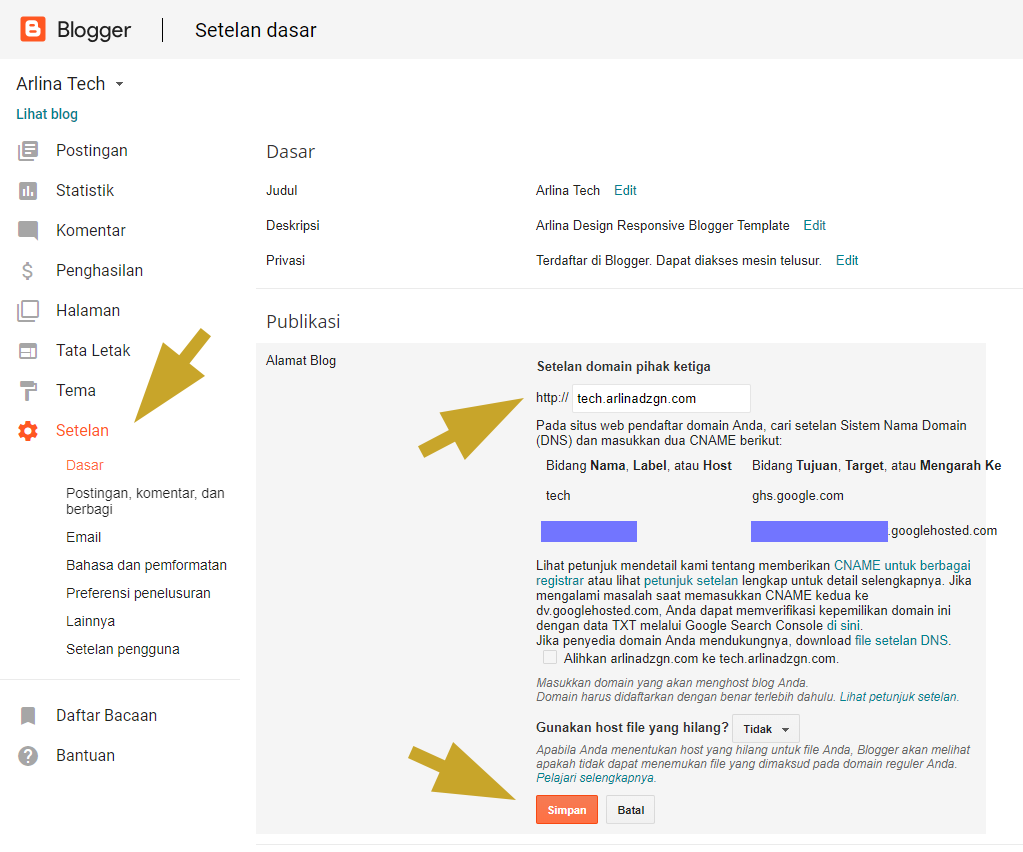The height and width of the screenshot is (852, 1023).
Task: Open Tata Letak menu item
Action: pyautogui.click(x=93, y=350)
